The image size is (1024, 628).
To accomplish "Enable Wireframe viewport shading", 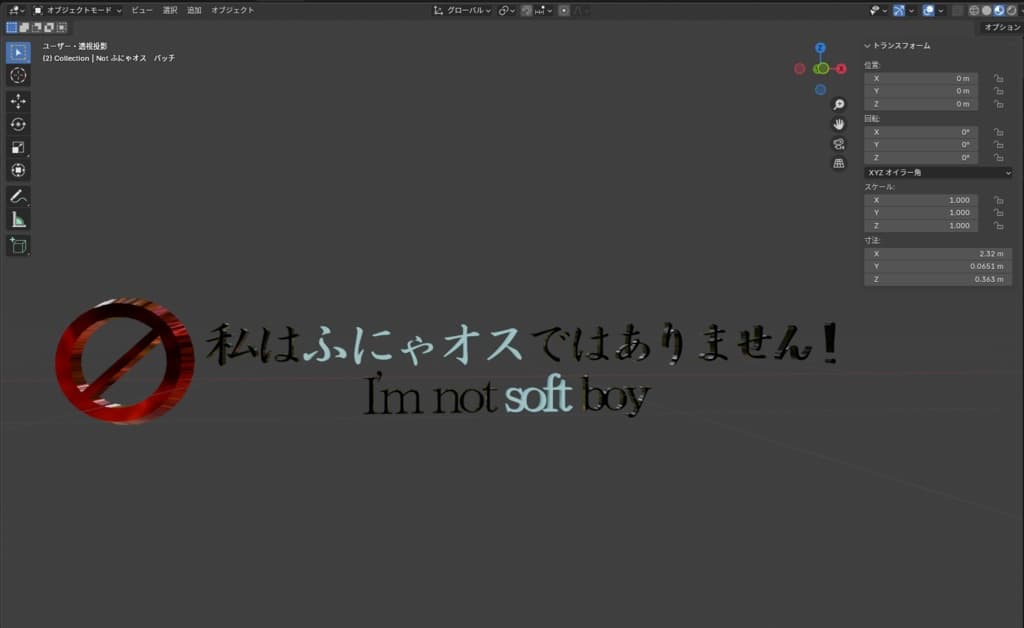I will (x=974, y=9).
